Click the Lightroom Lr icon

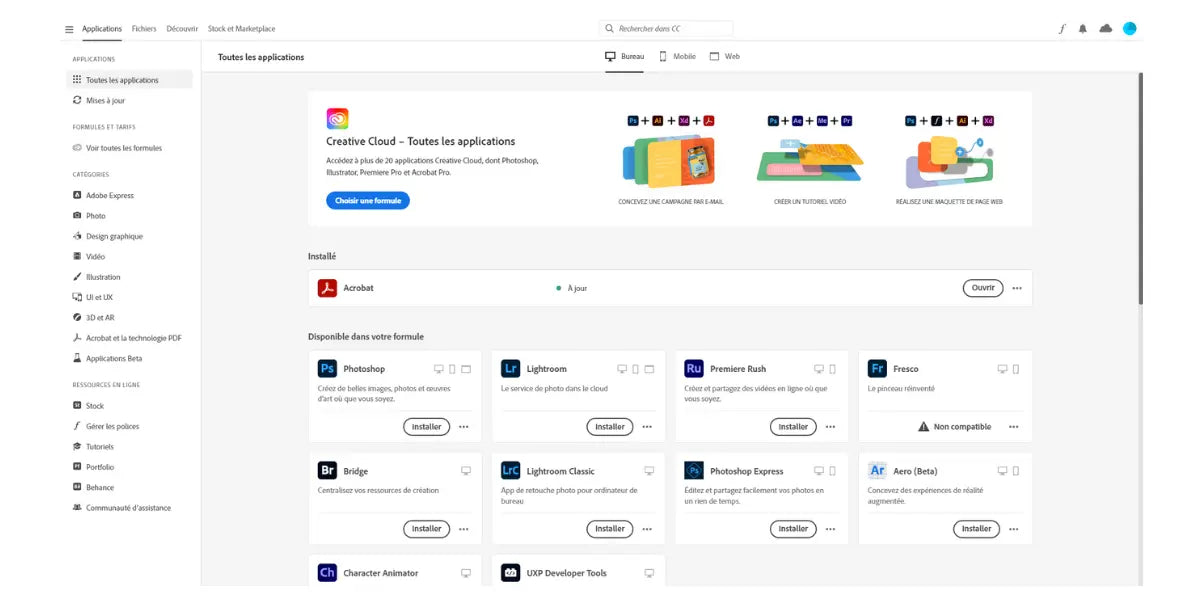[x=511, y=368]
